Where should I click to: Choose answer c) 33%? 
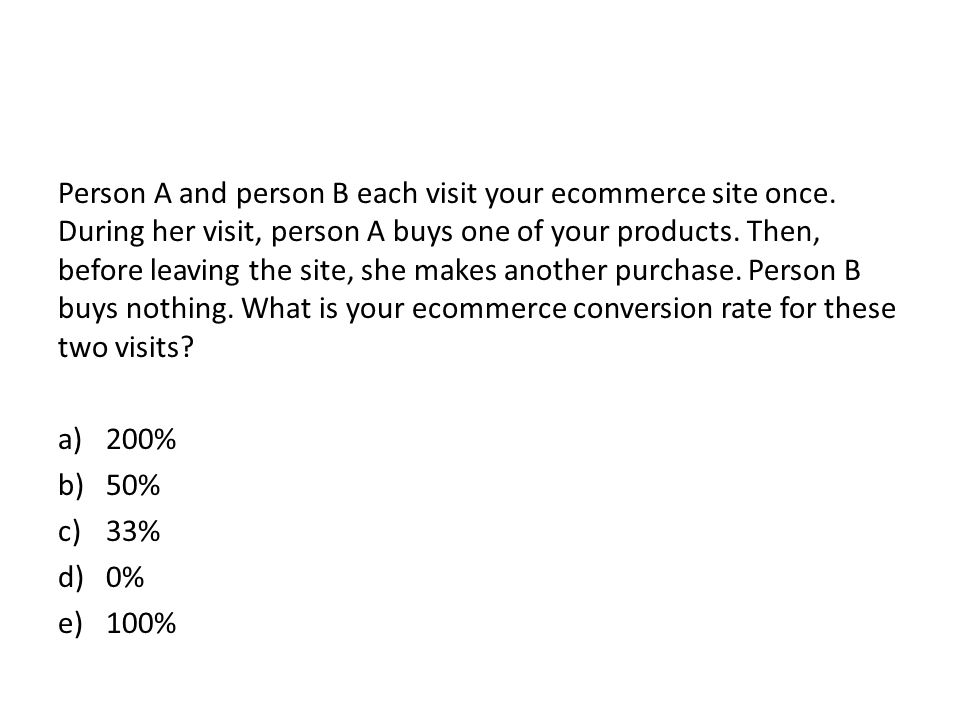(109, 531)
